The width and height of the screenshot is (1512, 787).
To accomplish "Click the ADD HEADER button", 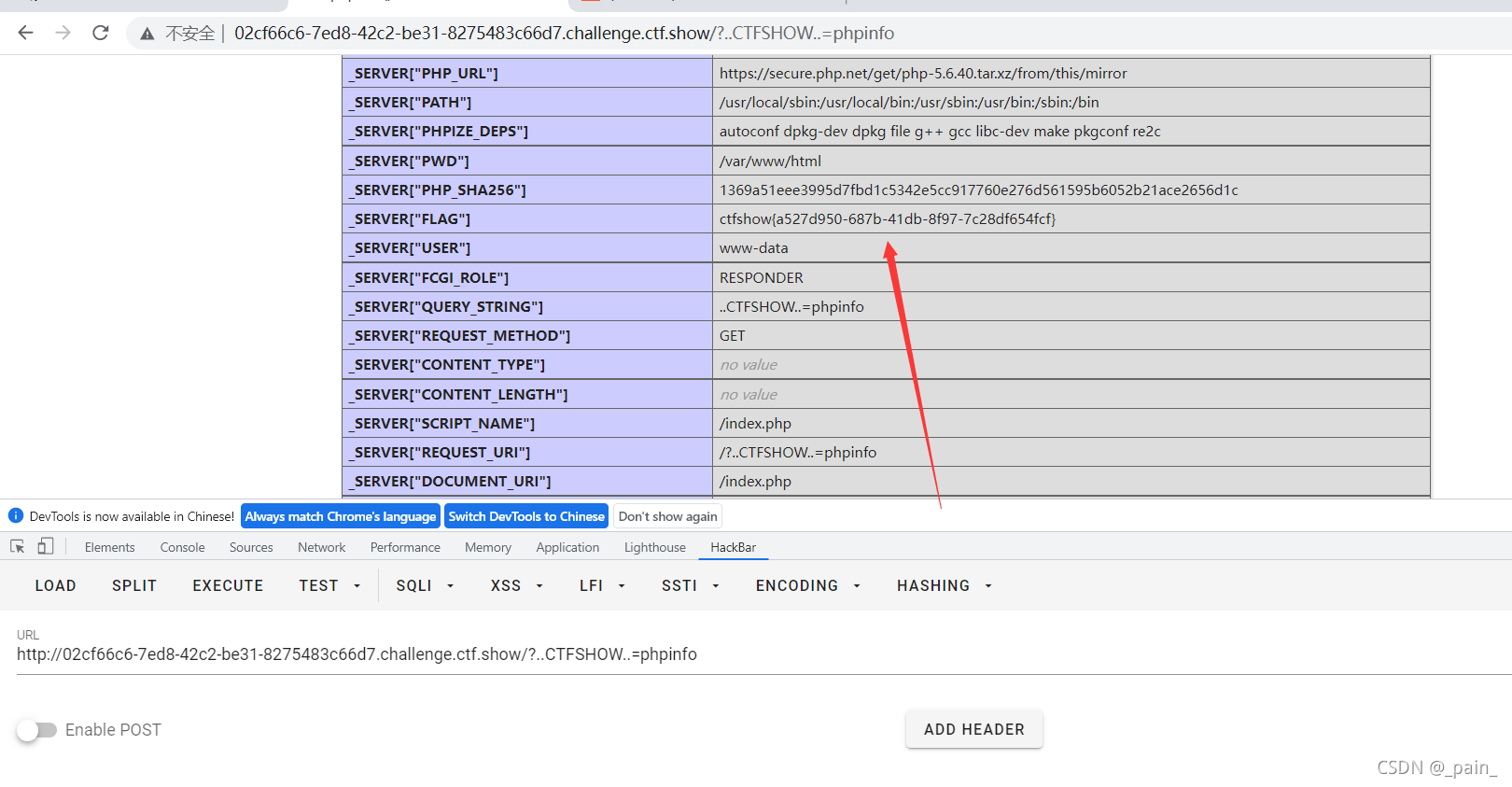I will tap(974, 729).
